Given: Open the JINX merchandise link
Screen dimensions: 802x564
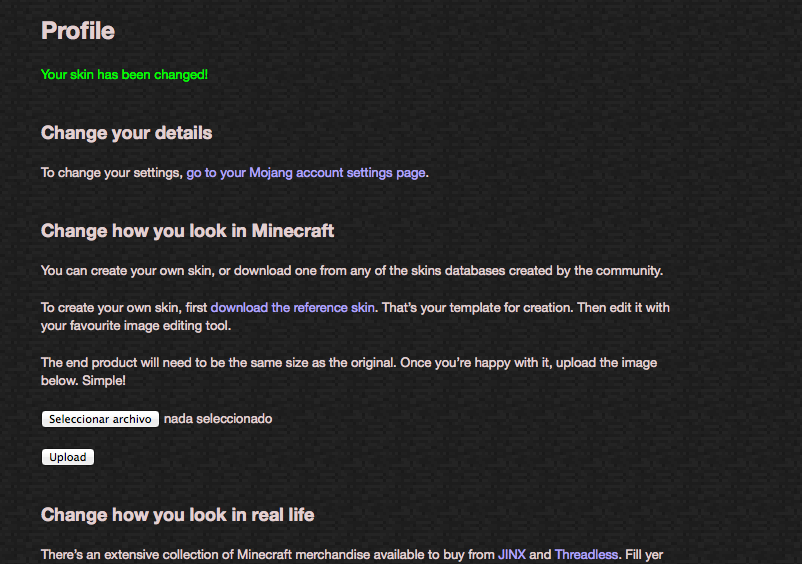Looking at the screenshot, I should pos(511,554).
